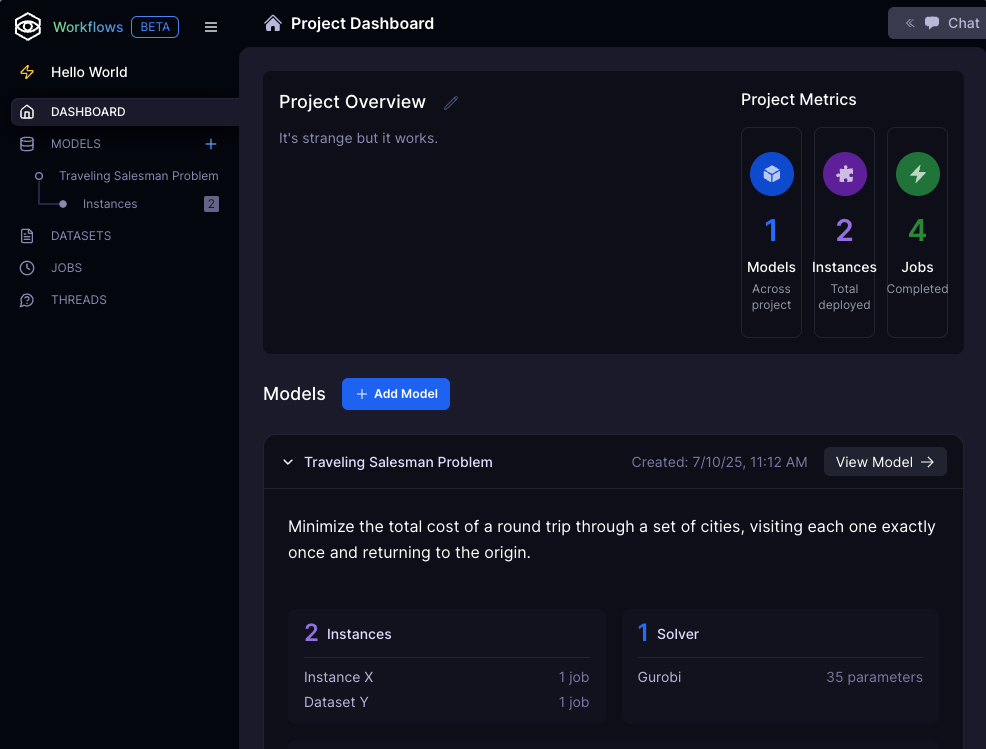
Task: Click the Workflows eye logo icon
Action: pos(27,27)
